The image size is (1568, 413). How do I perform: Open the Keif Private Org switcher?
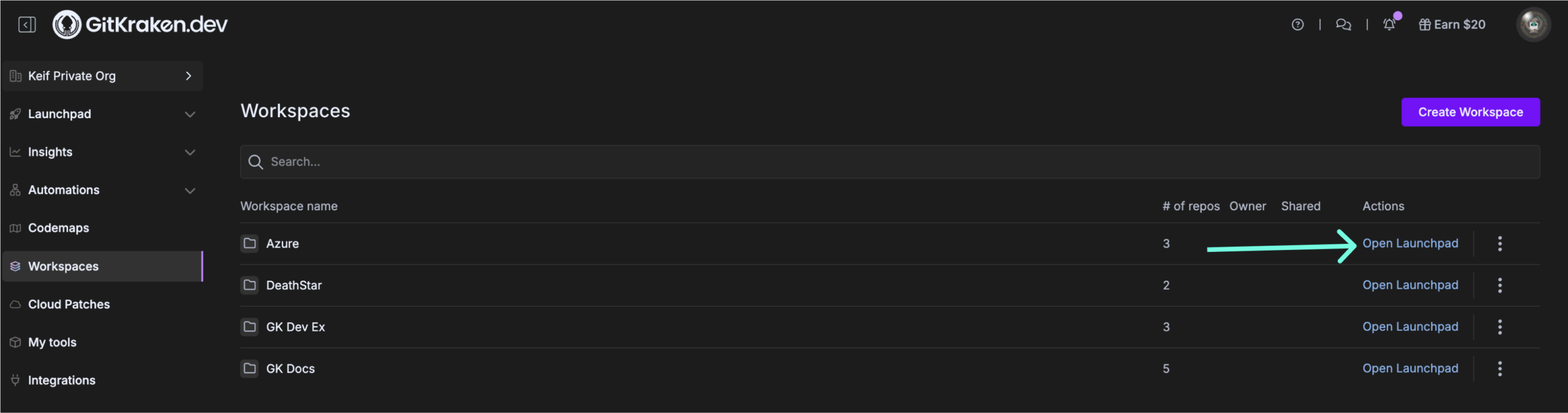pyautogui.click(x=102, y=76)
